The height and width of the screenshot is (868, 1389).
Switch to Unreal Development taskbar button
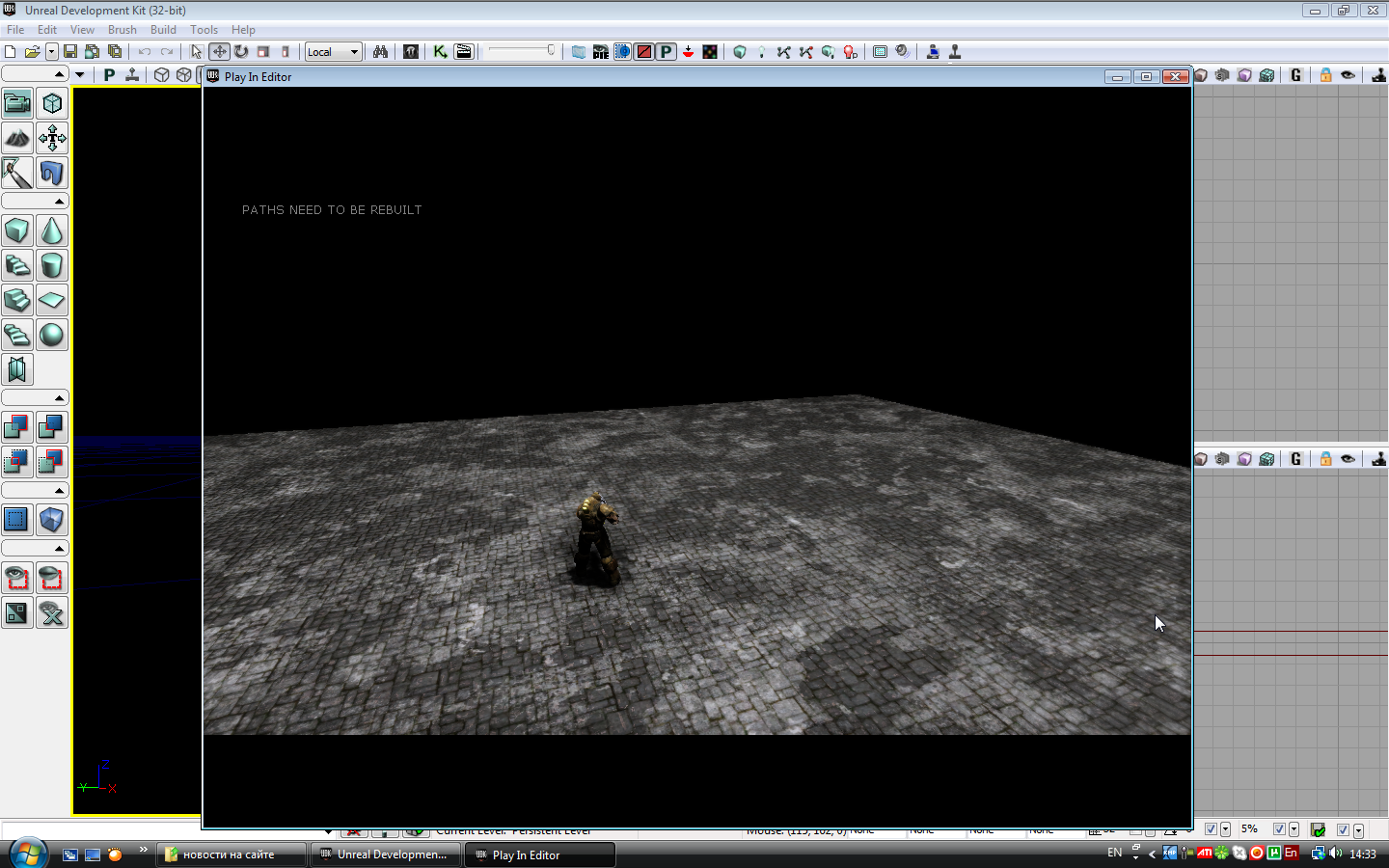pyautogui.click(x=386, y=854)
